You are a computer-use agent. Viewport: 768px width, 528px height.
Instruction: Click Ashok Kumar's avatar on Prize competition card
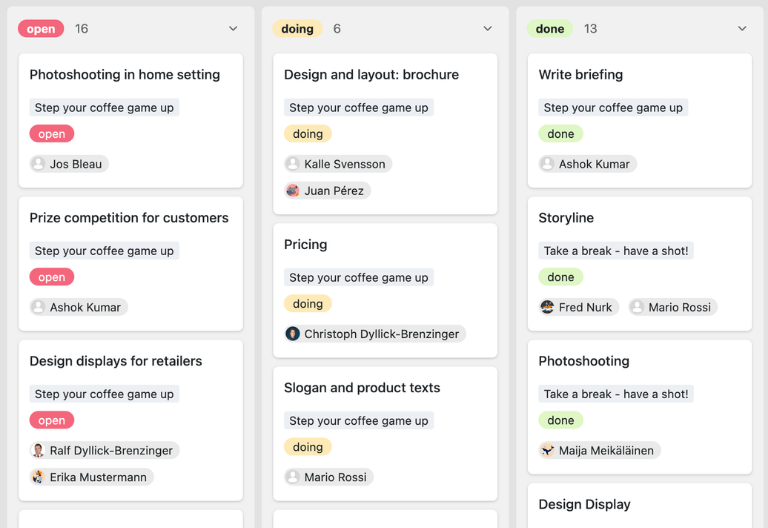pos(38,307)
